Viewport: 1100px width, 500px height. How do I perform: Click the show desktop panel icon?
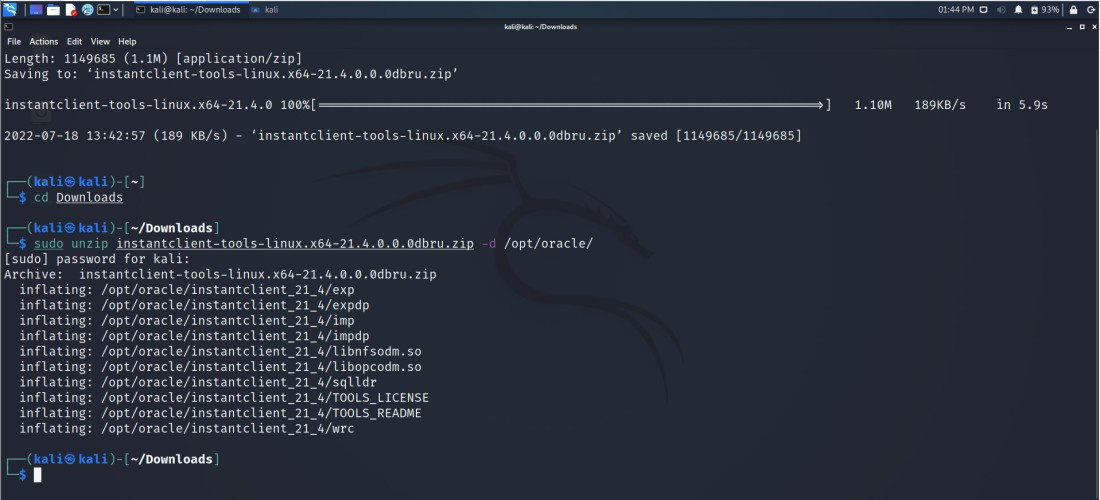click(36, 9)
